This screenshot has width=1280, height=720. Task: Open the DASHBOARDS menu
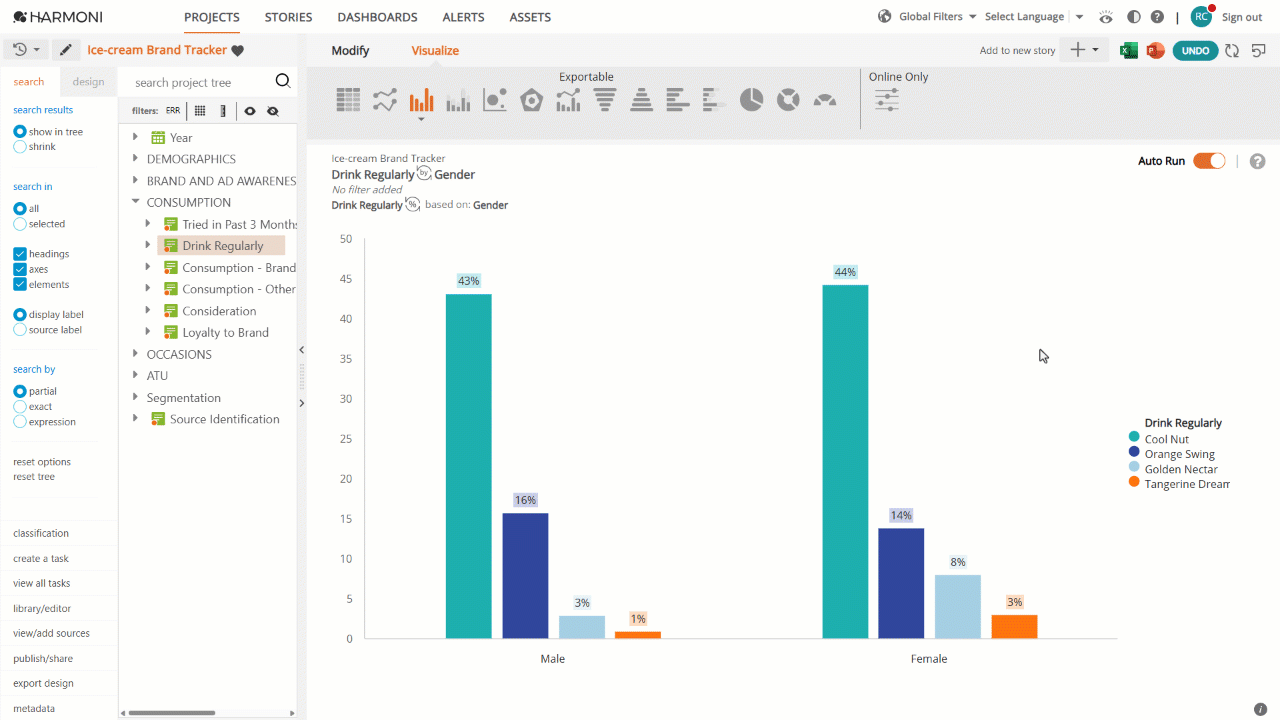point(377,17)
